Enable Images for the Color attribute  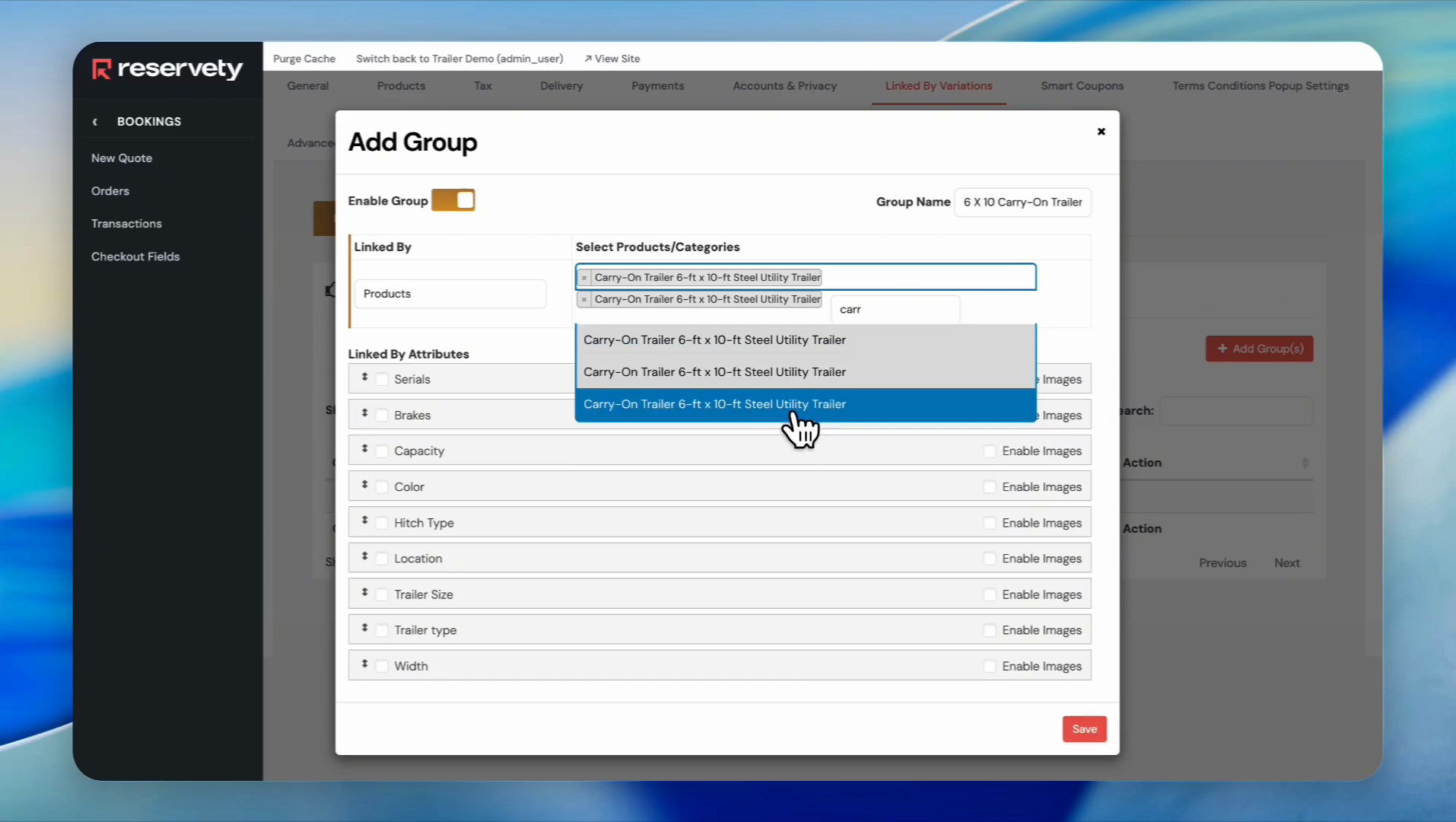coord(990,487)
